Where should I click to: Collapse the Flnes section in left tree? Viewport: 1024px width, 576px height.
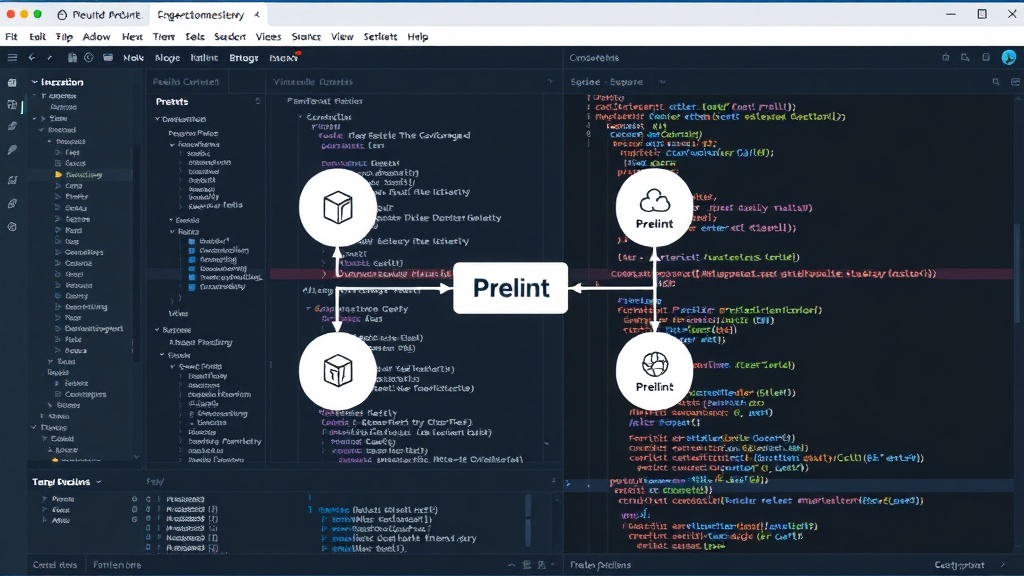tap(35, 427)
